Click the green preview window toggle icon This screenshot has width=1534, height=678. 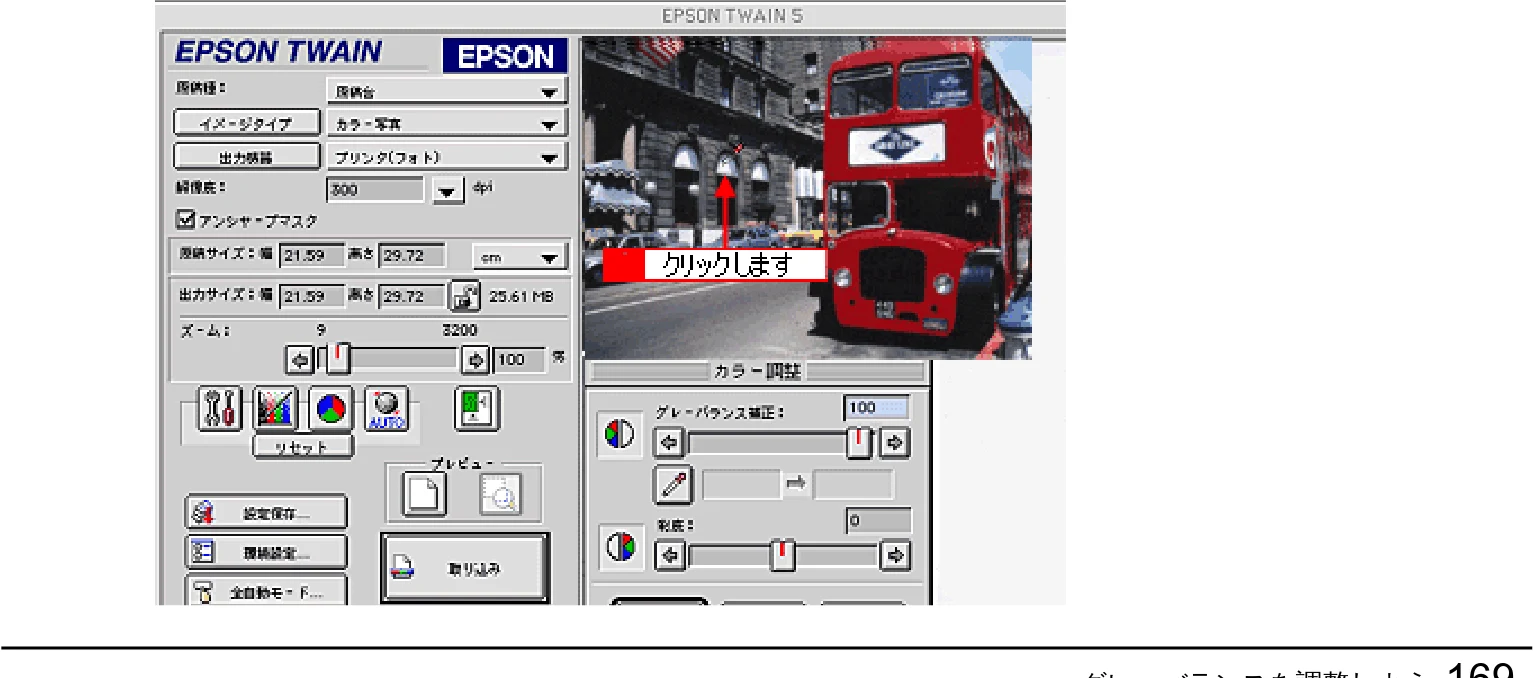pos(476,410)
